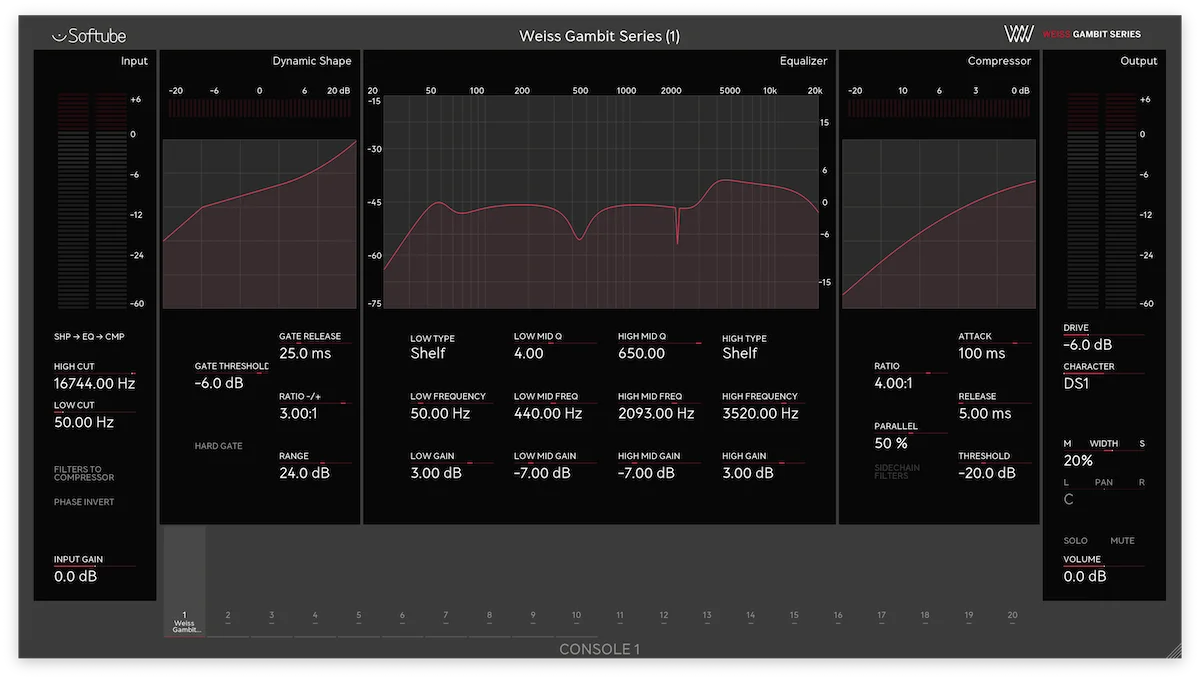The width and height of the screenshot is (1200, 680).
Task: Adjust the stereo Width 20% slider
Action: [x=1103, y=453]
